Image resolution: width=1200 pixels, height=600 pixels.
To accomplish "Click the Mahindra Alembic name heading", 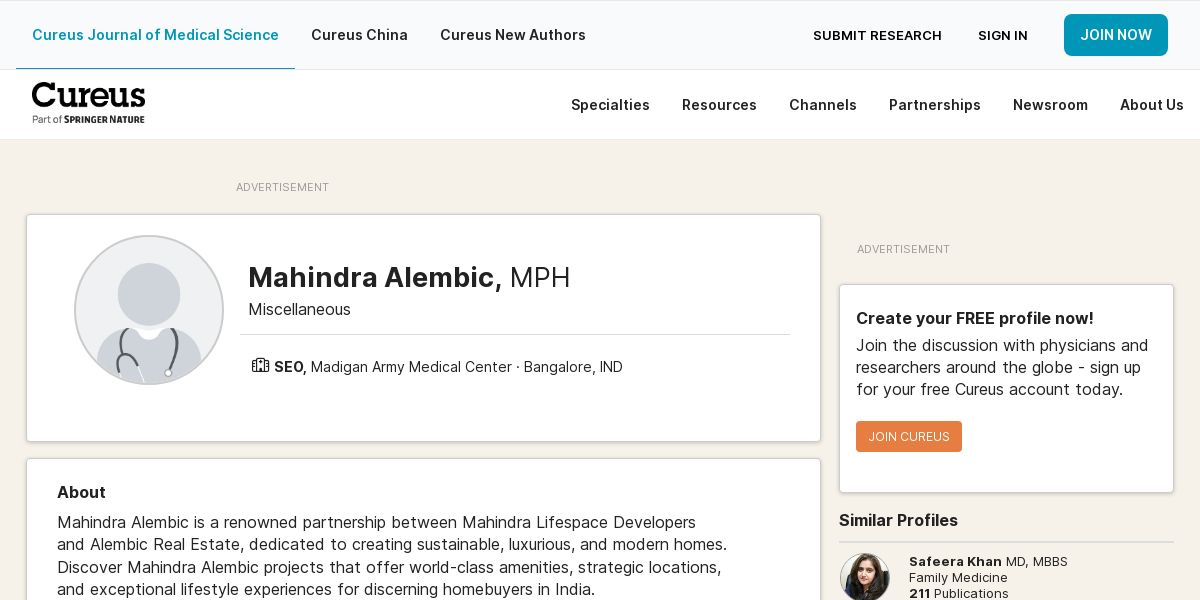I will tap(374, 277).
